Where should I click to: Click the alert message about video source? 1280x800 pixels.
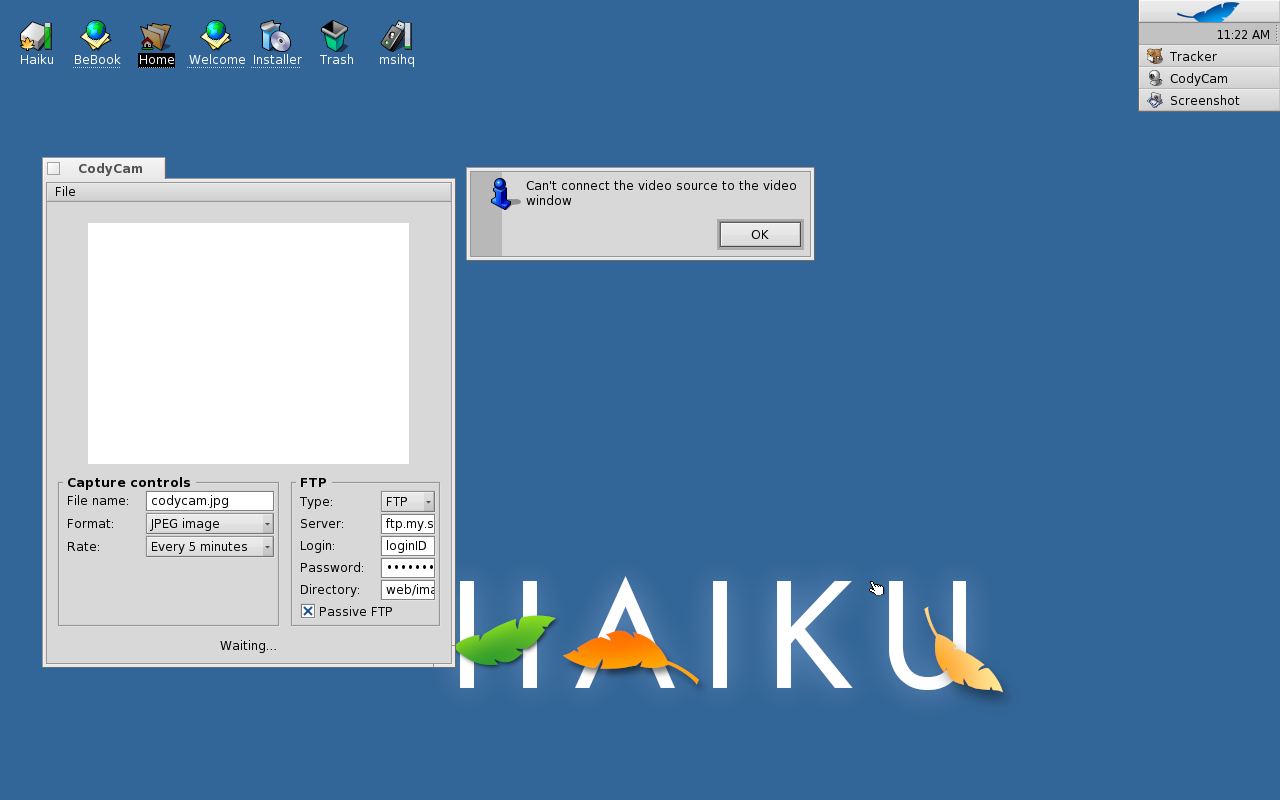coord(661,193)
